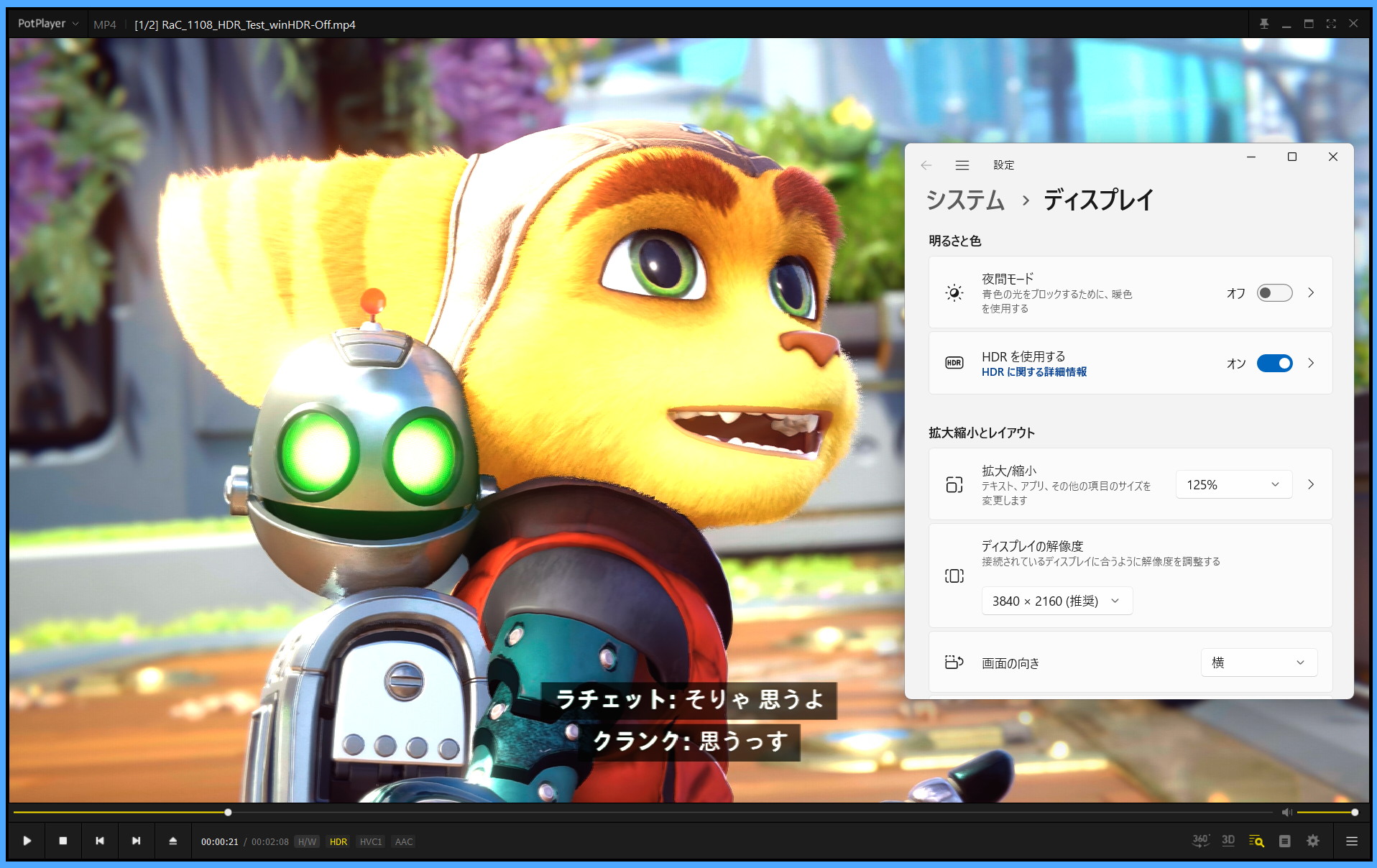
Task: Click the システム breadcrumb link
Action: click(965, 200)
